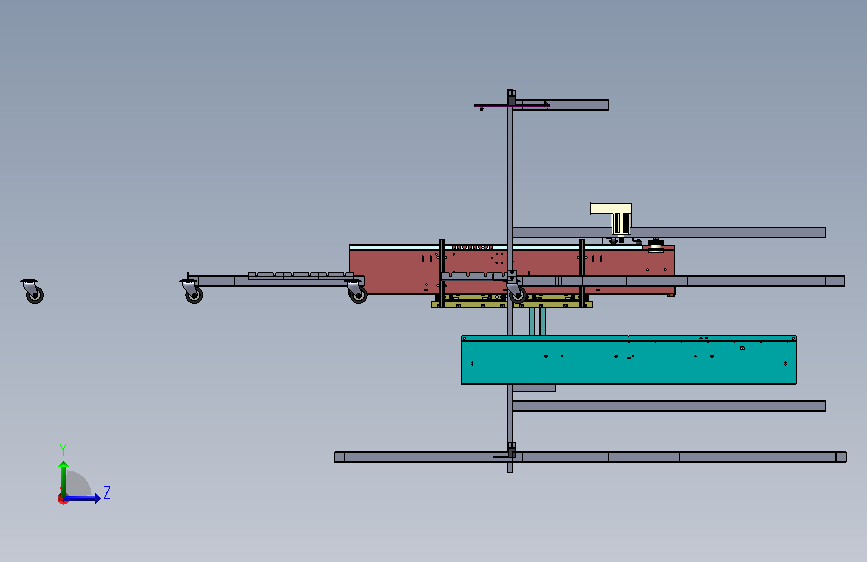The width and height of the screenshot is (867, 562).
Task: Select the bottom long horizontal beam
Action: coord(591,457)
